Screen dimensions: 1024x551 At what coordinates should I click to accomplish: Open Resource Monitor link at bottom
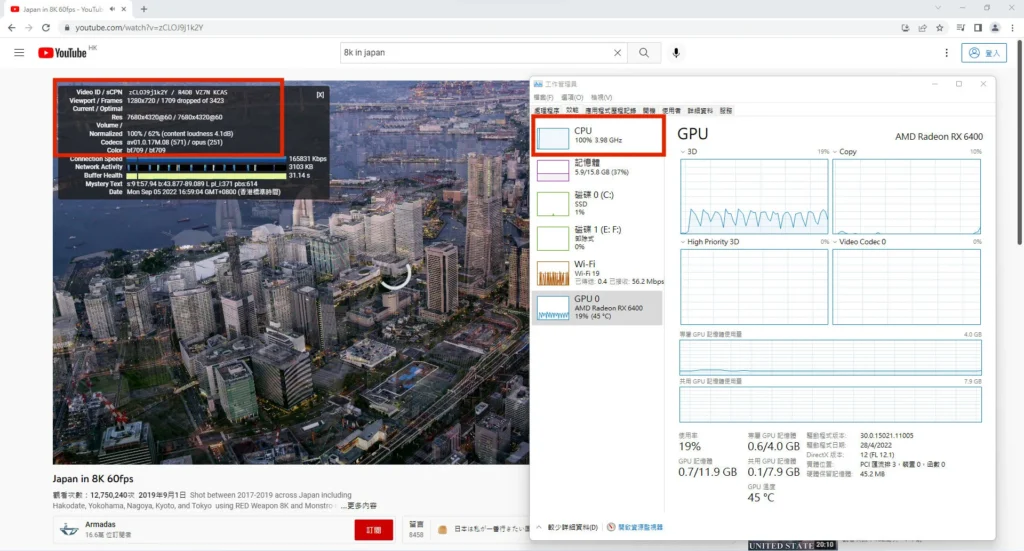pos(636,527)
